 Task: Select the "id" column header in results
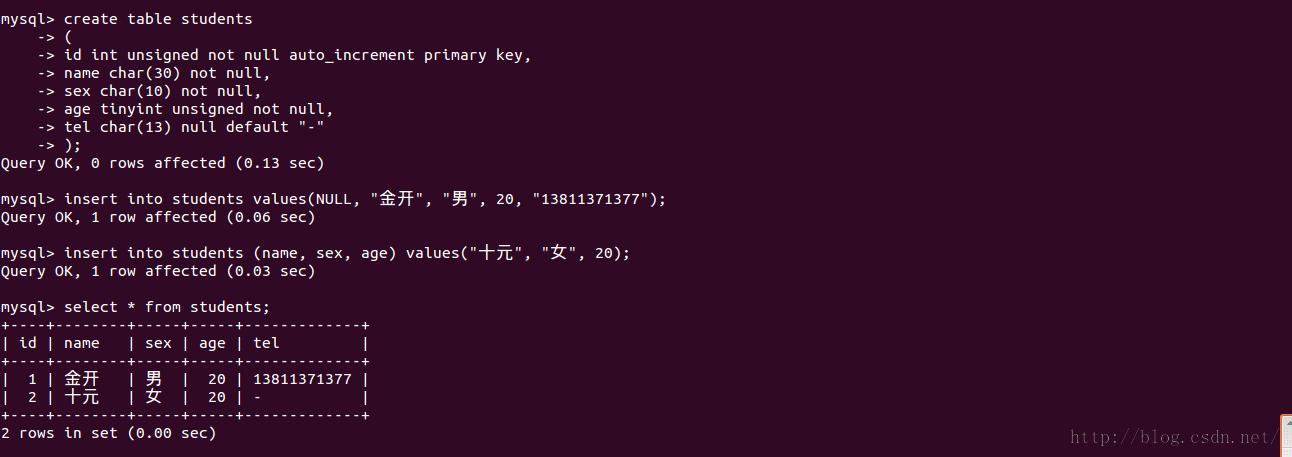(x=28, y=343)
